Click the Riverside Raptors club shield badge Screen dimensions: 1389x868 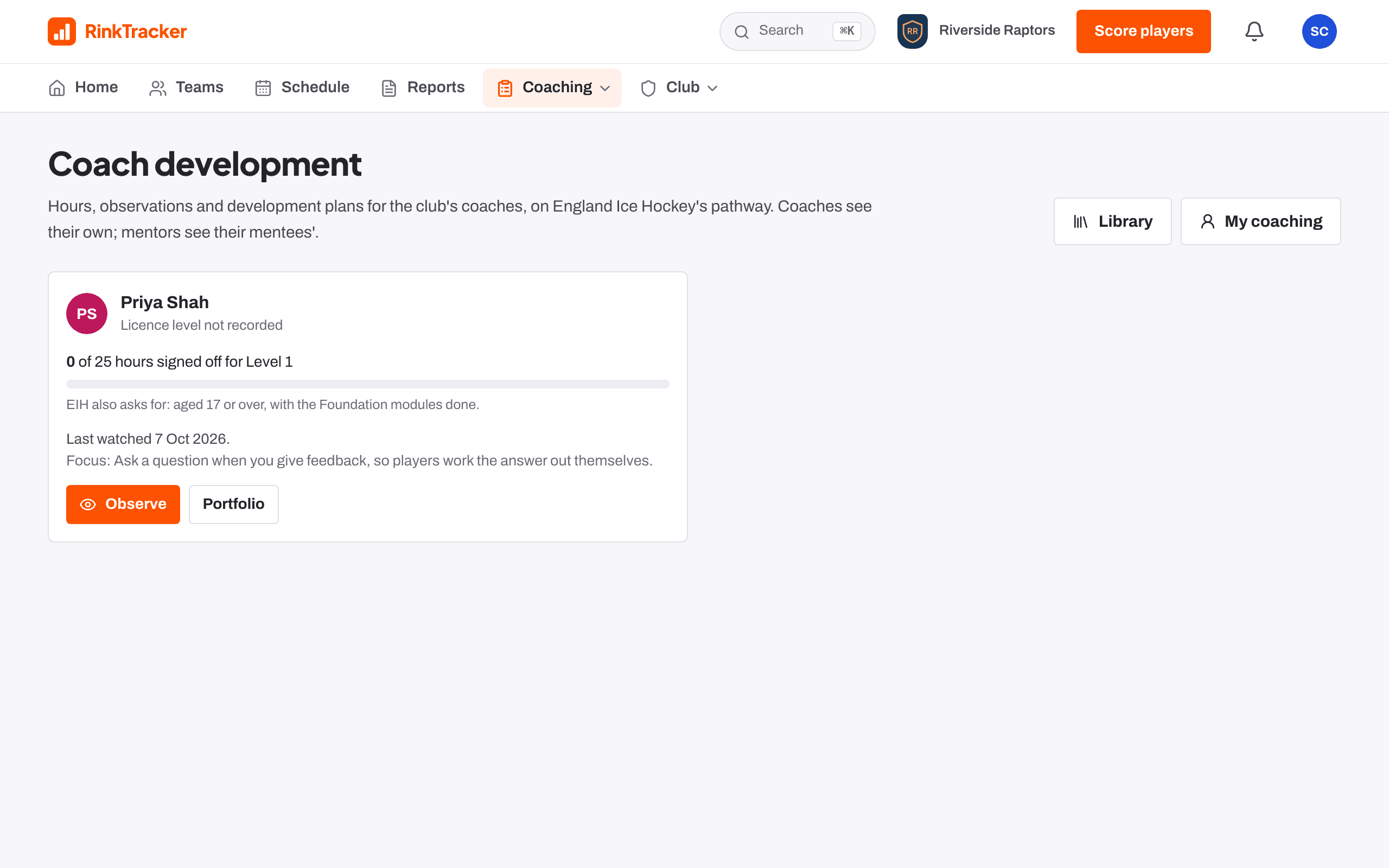(912, 31)
